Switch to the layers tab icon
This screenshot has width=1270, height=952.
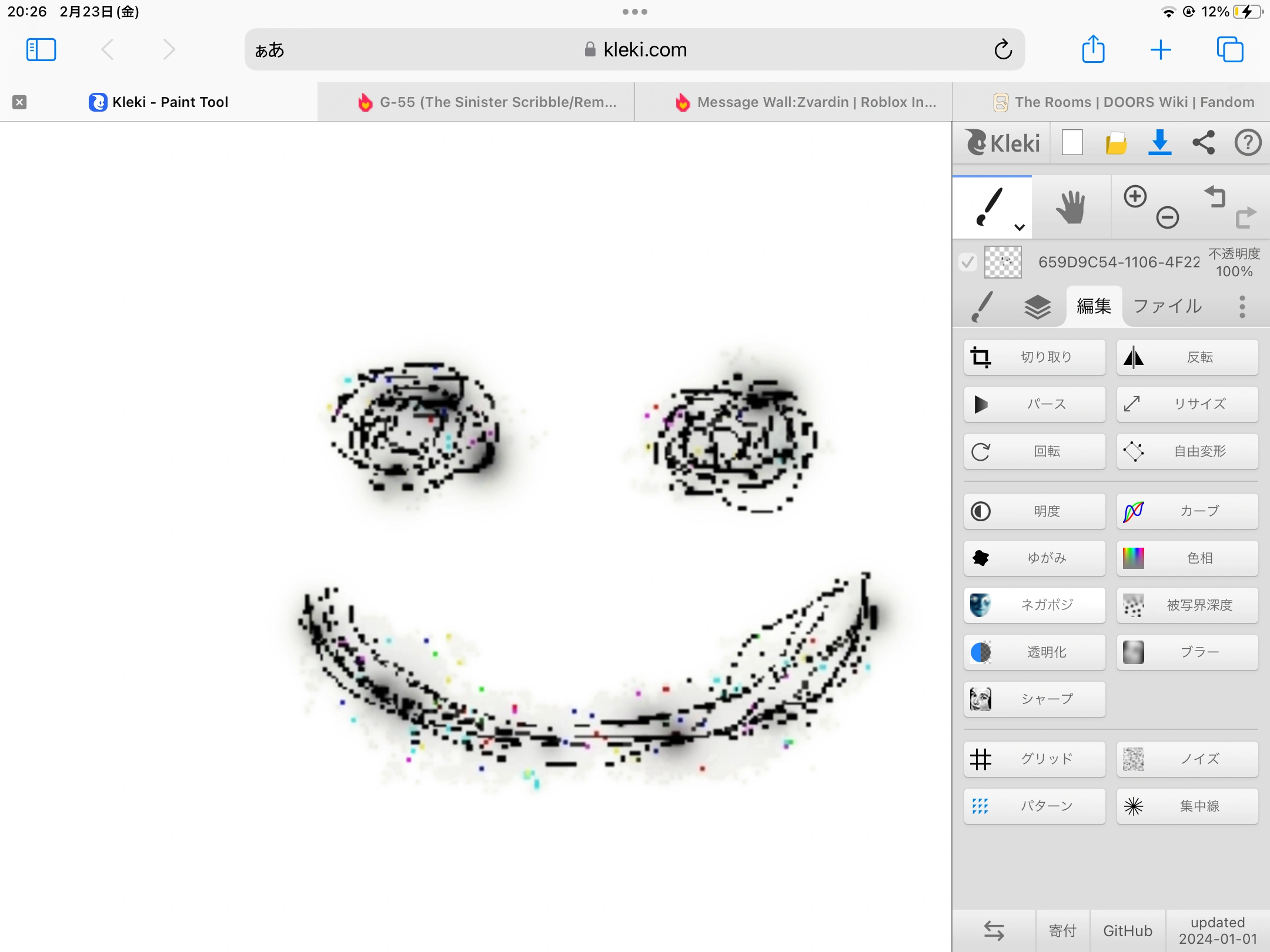1037,307
